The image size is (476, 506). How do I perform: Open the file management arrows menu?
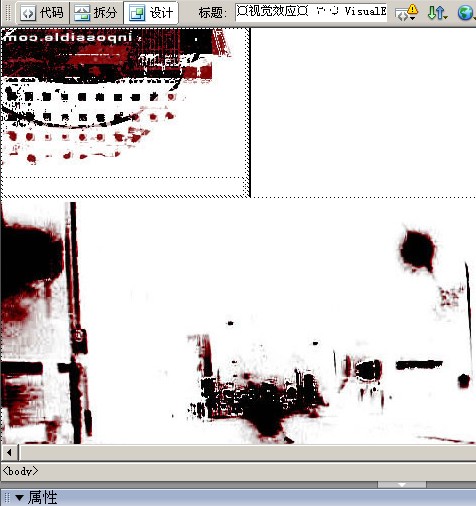[x=437, y=13]
